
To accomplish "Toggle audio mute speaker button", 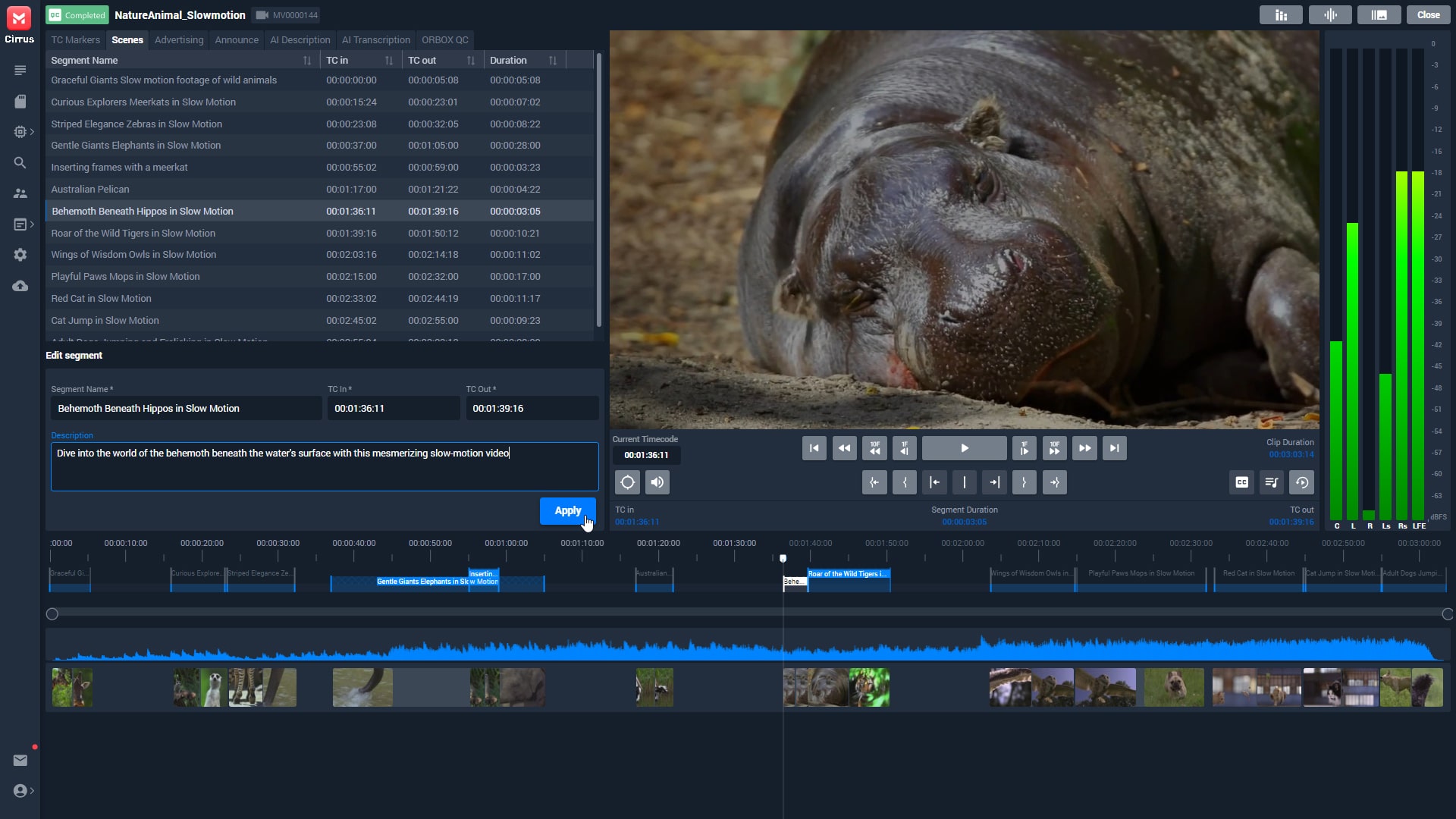I will (657, 482).
